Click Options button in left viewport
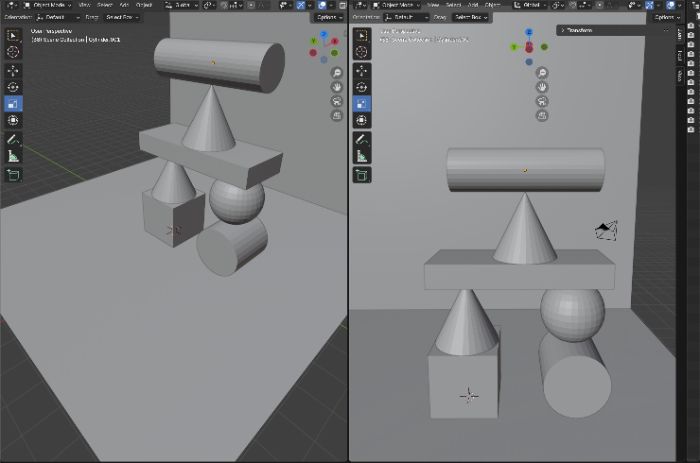The image size is (700, 463). click(329, 17)
